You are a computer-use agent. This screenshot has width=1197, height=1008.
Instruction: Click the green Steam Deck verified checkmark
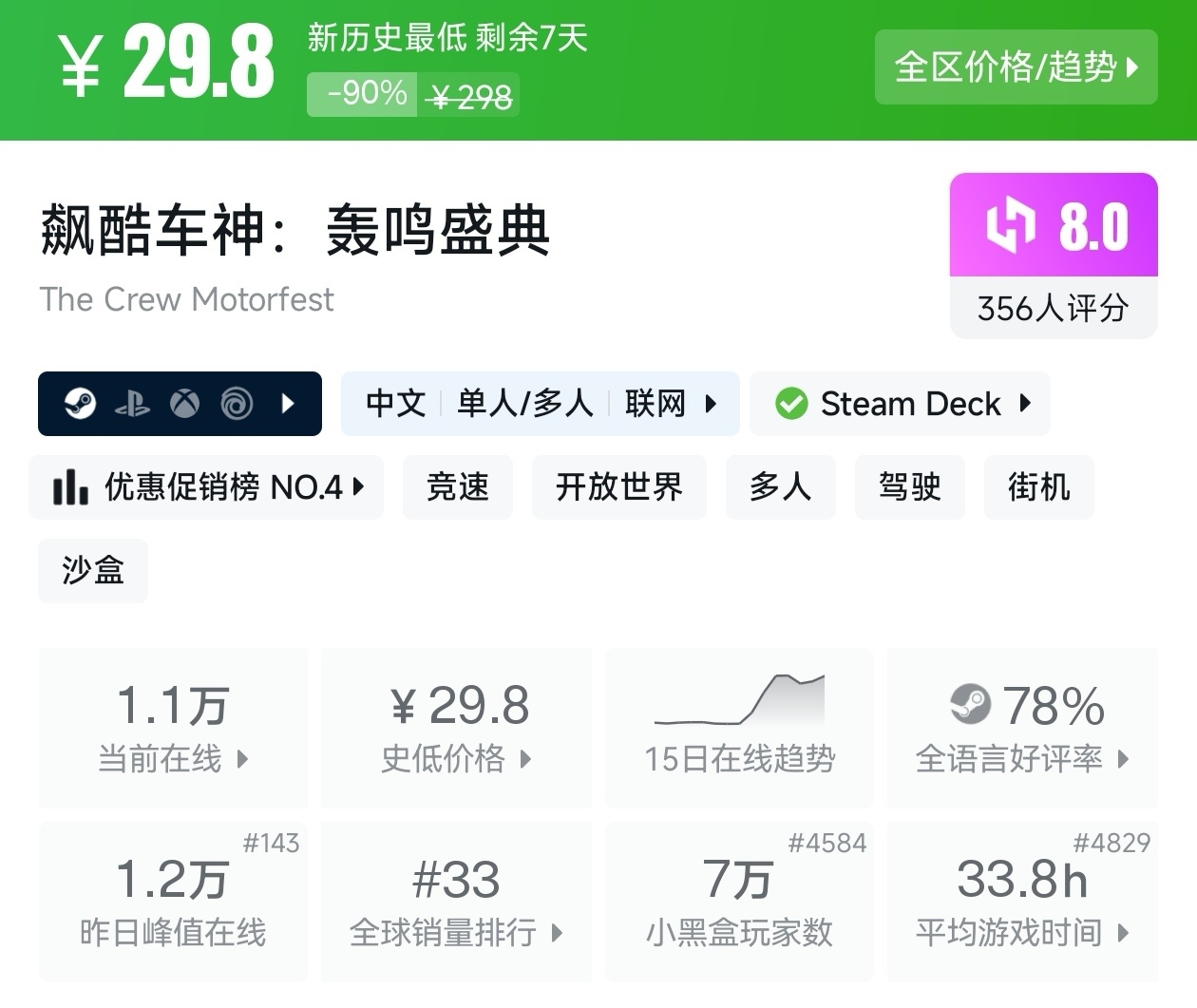coord(791,404)
